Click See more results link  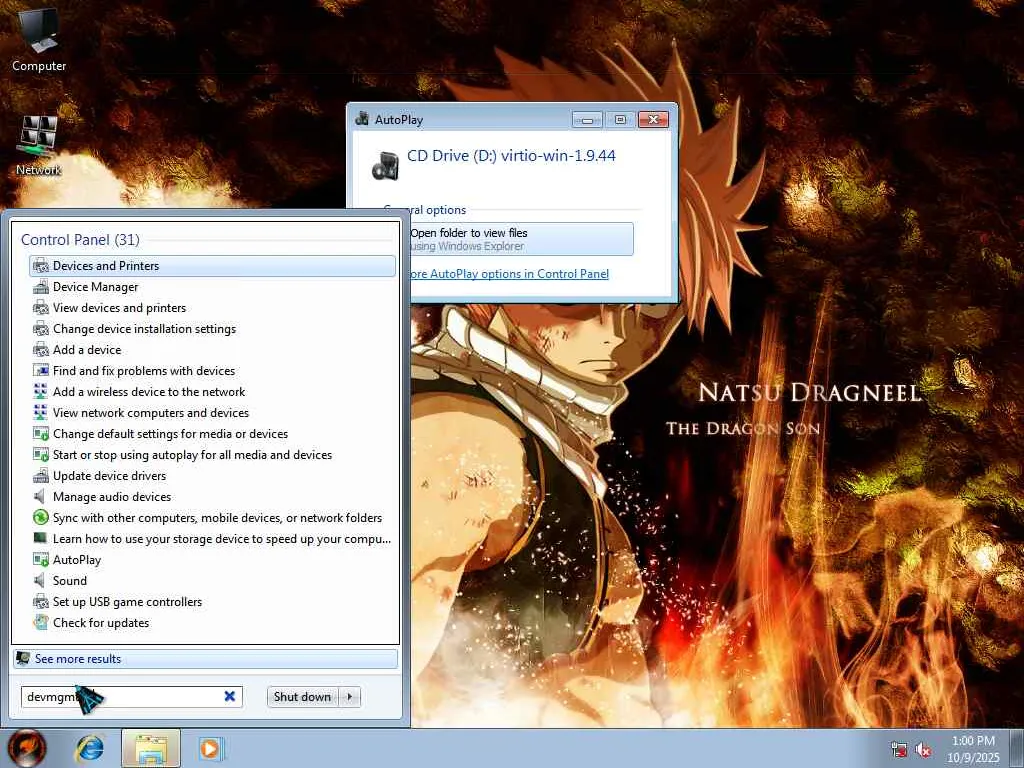pos(205,658)
